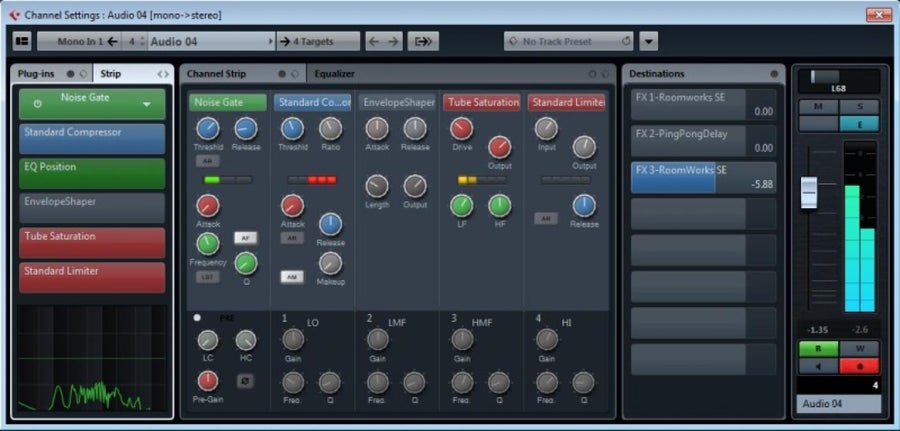Click the second circle icon on Equalizer tab
900x431 pixels.
click(605, 74)
